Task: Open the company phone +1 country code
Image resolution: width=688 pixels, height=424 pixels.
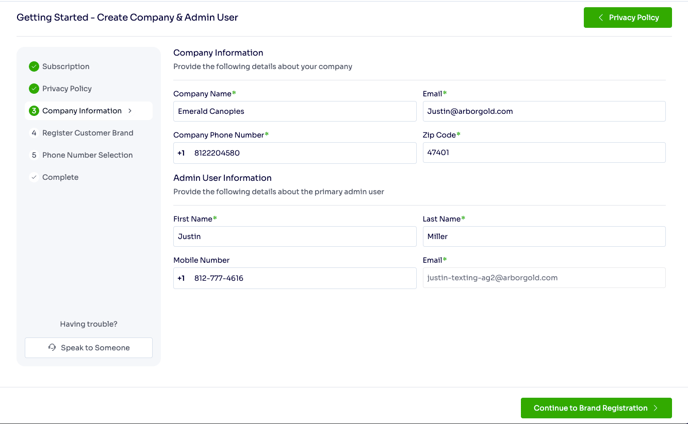Action: pos(181,153)
